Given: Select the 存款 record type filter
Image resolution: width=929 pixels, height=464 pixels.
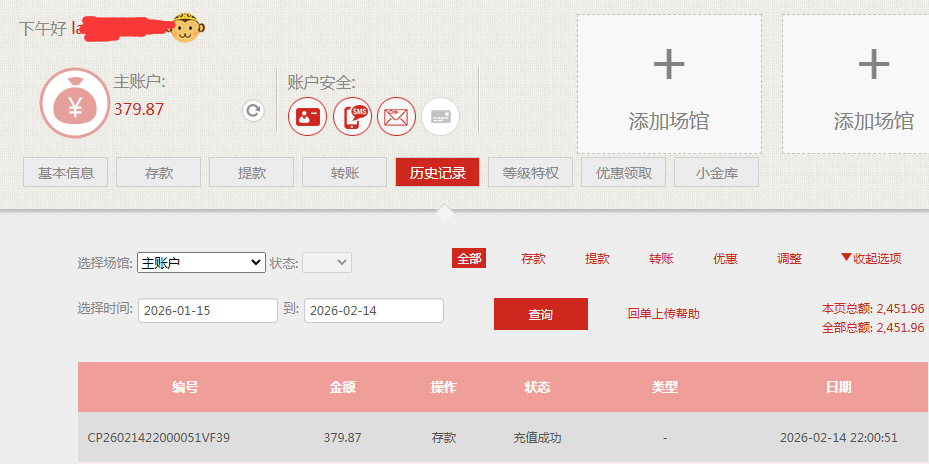Looking at the screenshot, I should click(533, 259).
